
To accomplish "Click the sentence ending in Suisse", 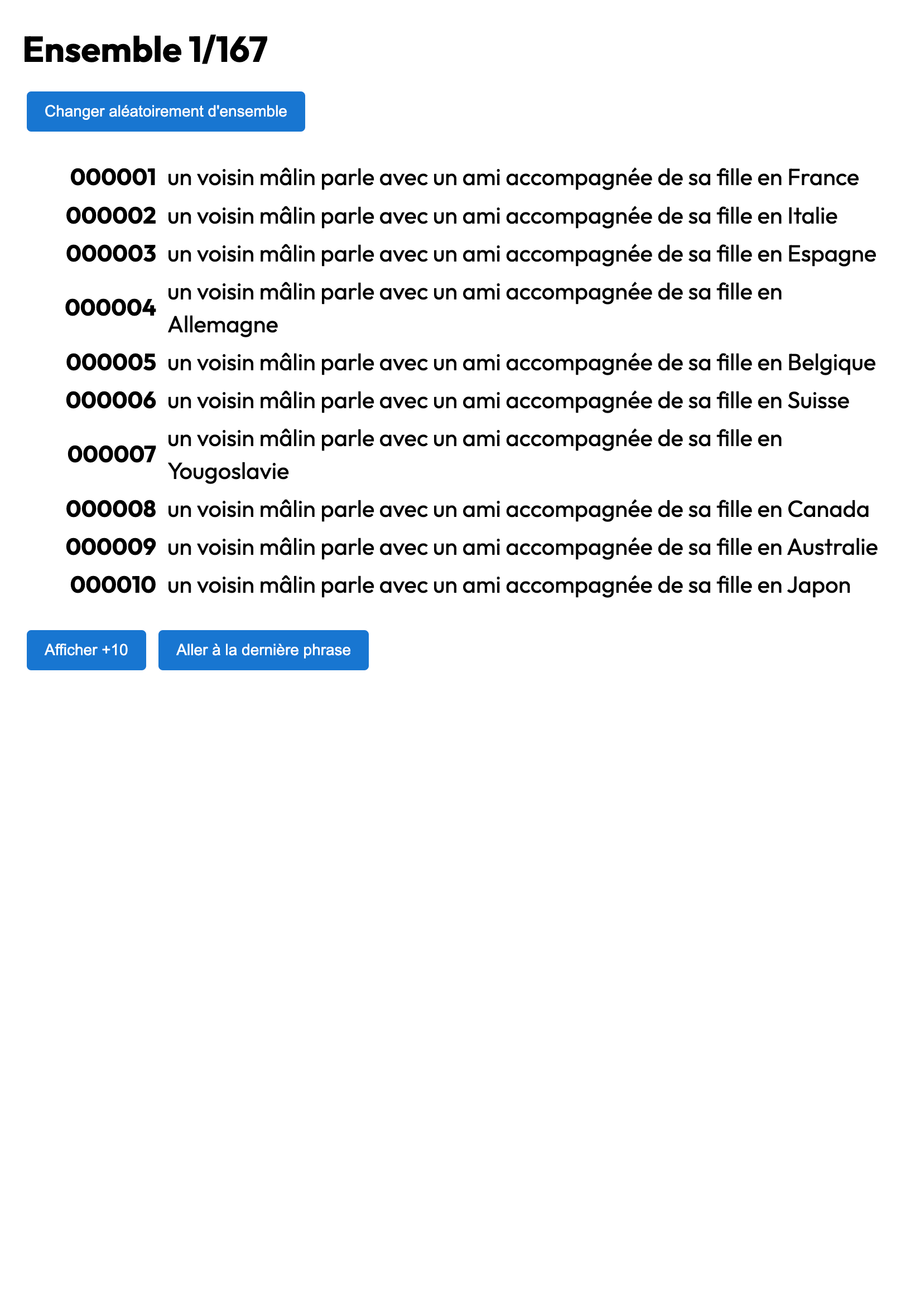I will (508, 401).
